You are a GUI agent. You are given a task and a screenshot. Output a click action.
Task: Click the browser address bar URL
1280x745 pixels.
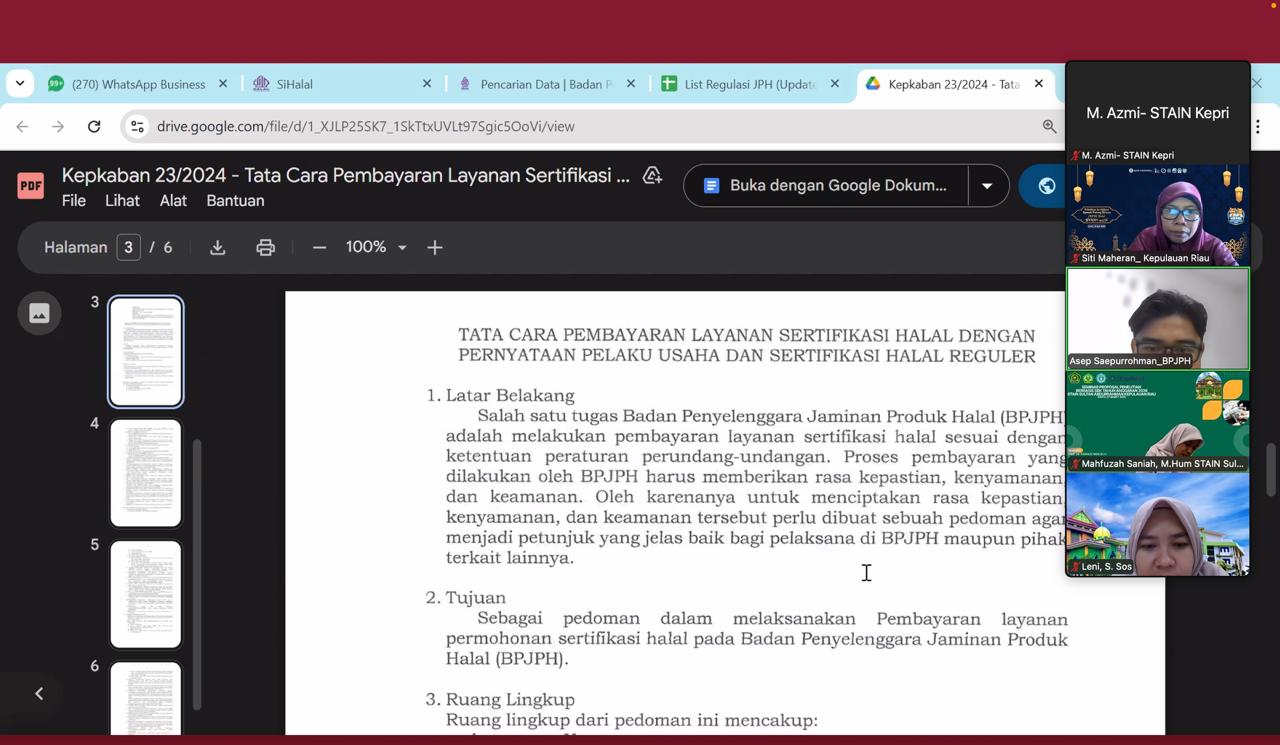pos(365,126)
